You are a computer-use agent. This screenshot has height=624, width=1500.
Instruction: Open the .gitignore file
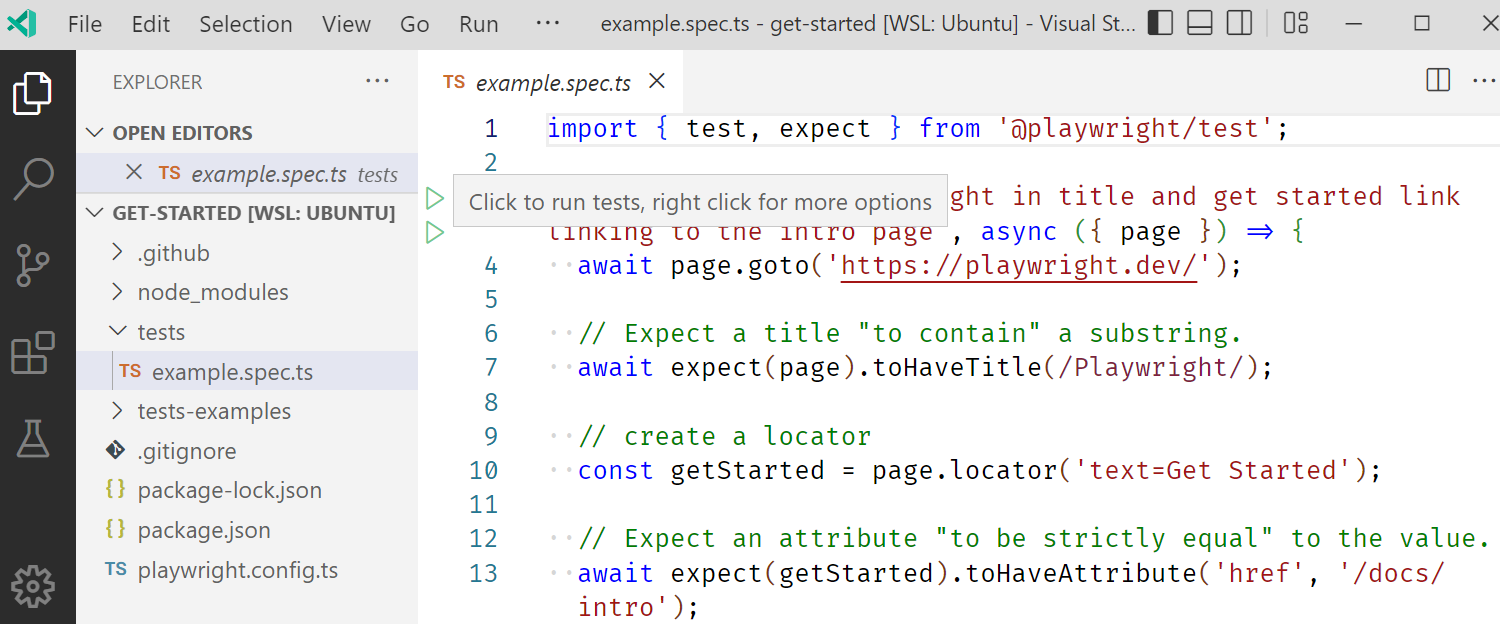[247, 451]
